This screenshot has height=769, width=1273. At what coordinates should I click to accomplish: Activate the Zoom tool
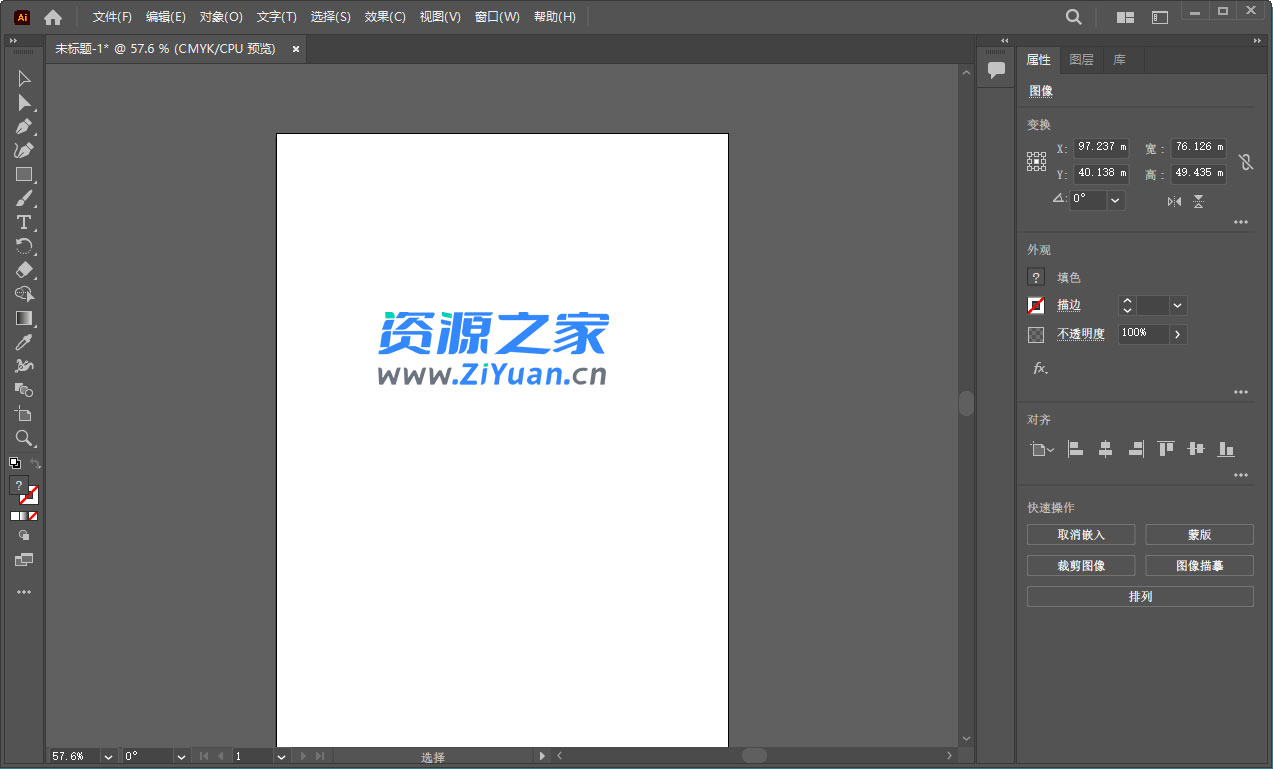click(x=23, y=438)
